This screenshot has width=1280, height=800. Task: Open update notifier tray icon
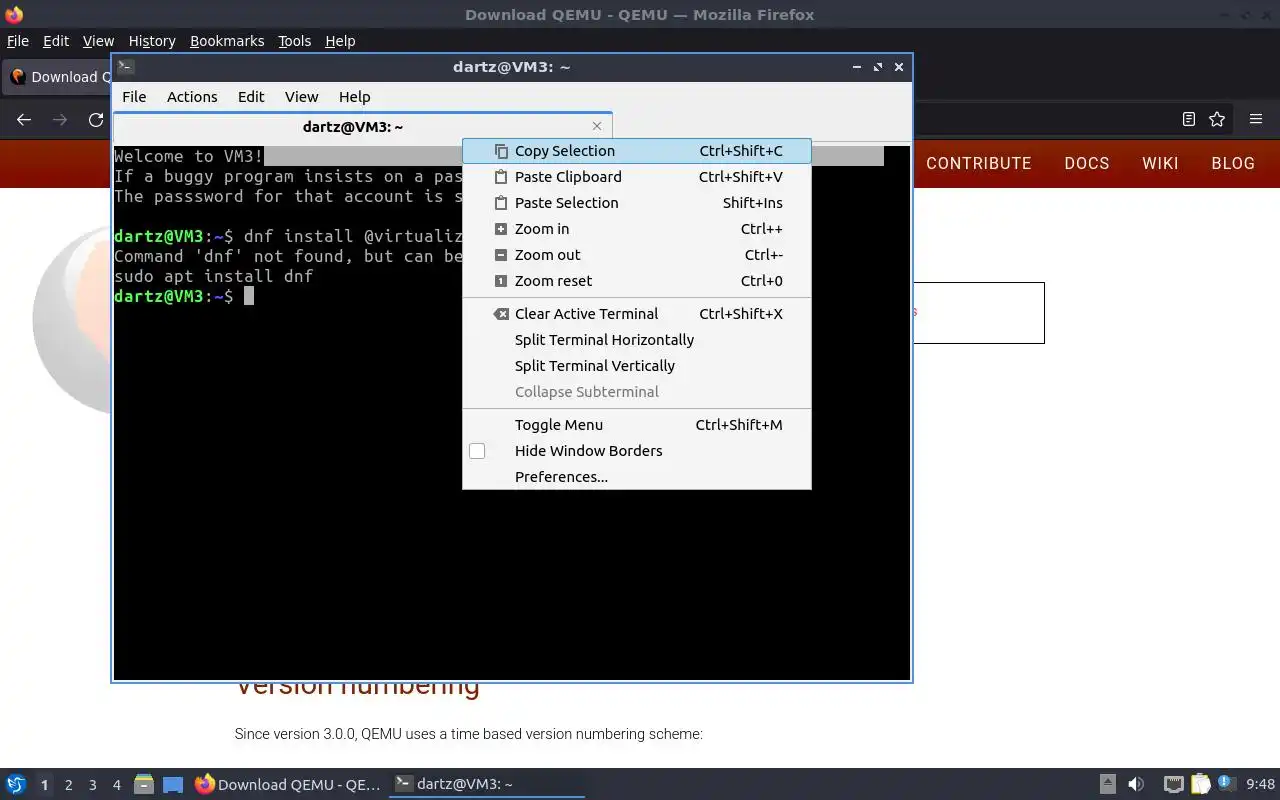coord(1227,784)
